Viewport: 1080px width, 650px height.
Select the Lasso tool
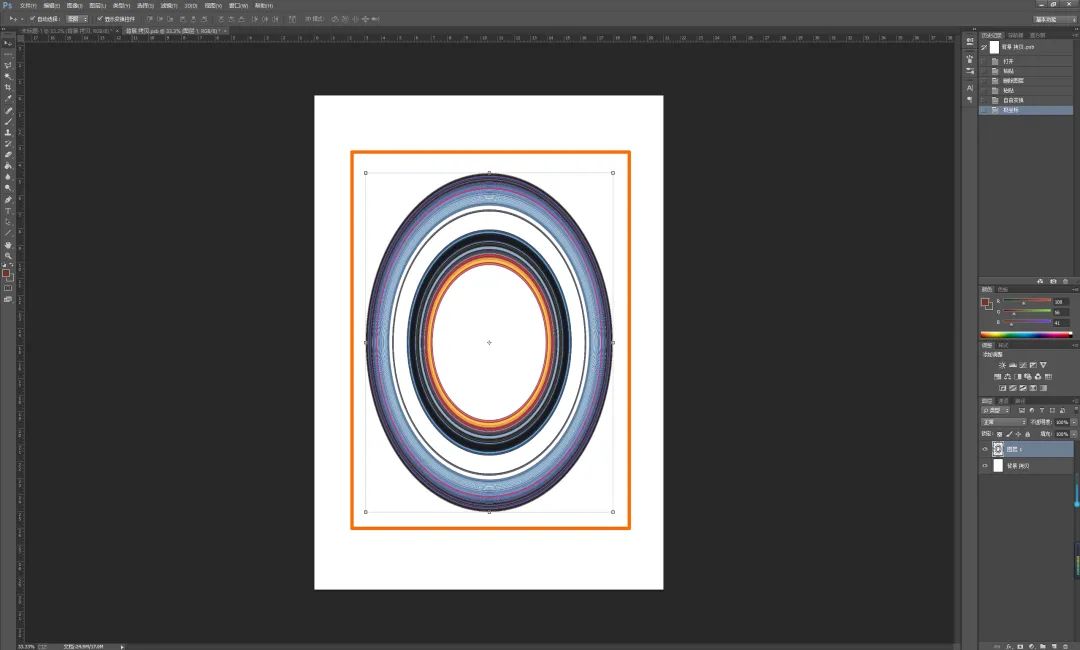click(x=8, y=65)
